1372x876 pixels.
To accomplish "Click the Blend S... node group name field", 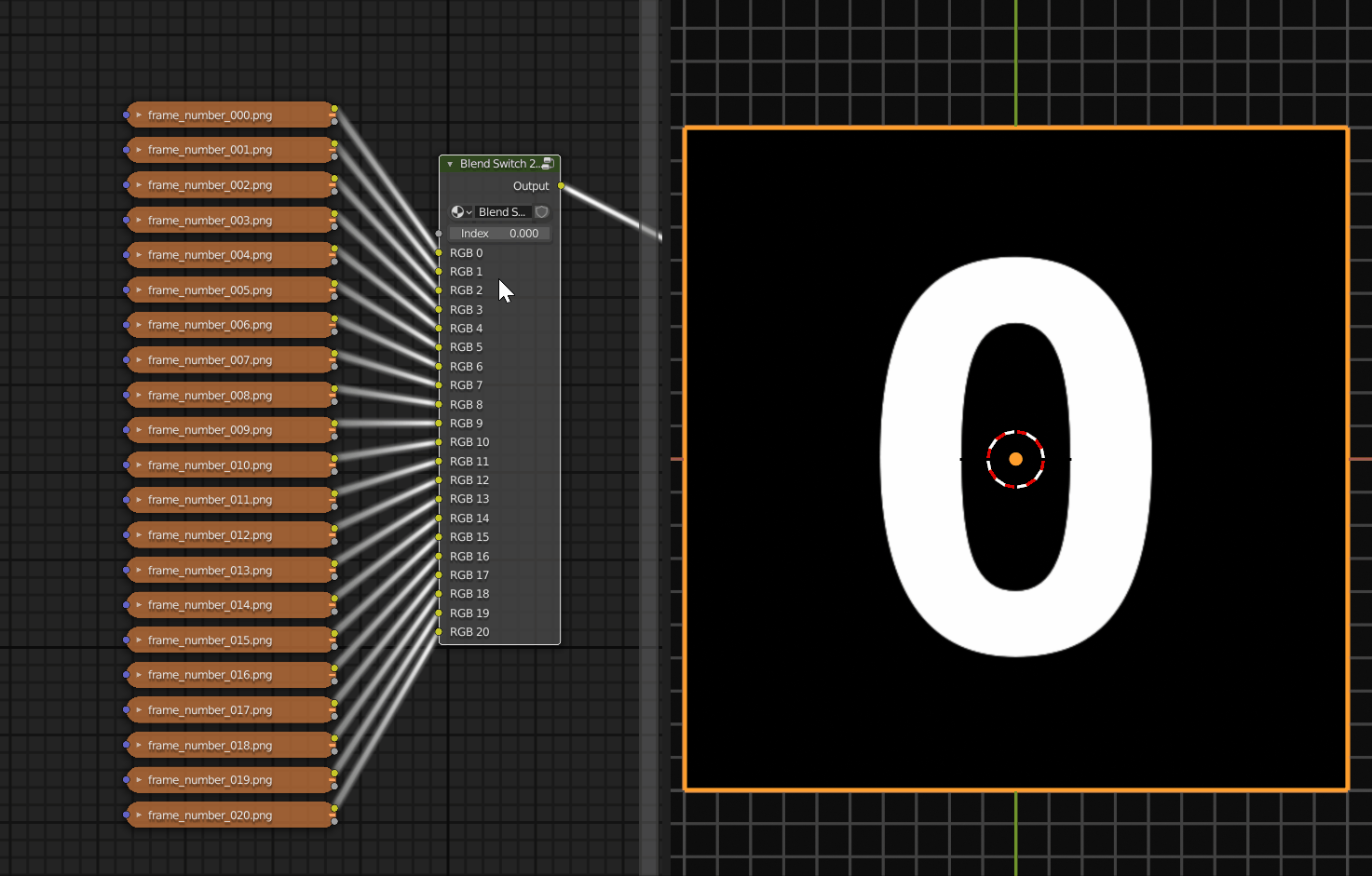I will (503, 212).
